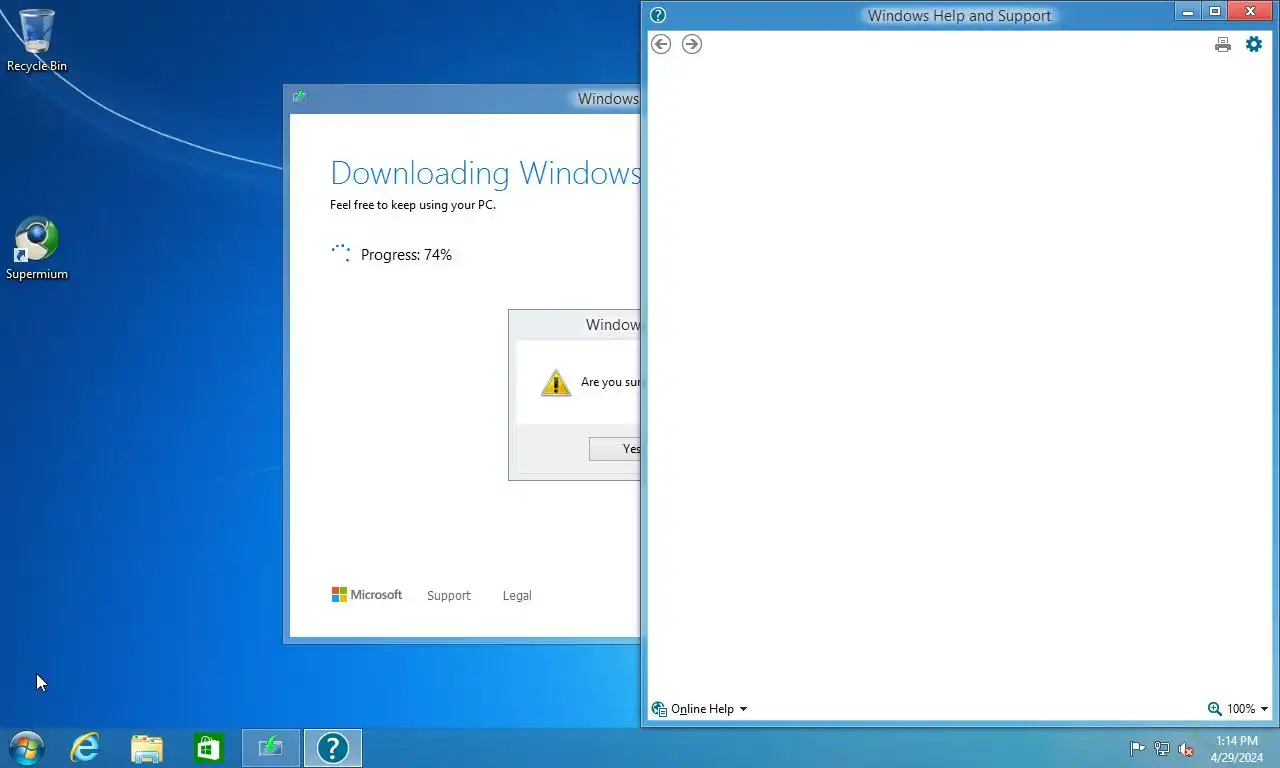Open Help options gear menu
Image resolution: width=1280 pixels, height=768 pixels.
click(1254, 44)
